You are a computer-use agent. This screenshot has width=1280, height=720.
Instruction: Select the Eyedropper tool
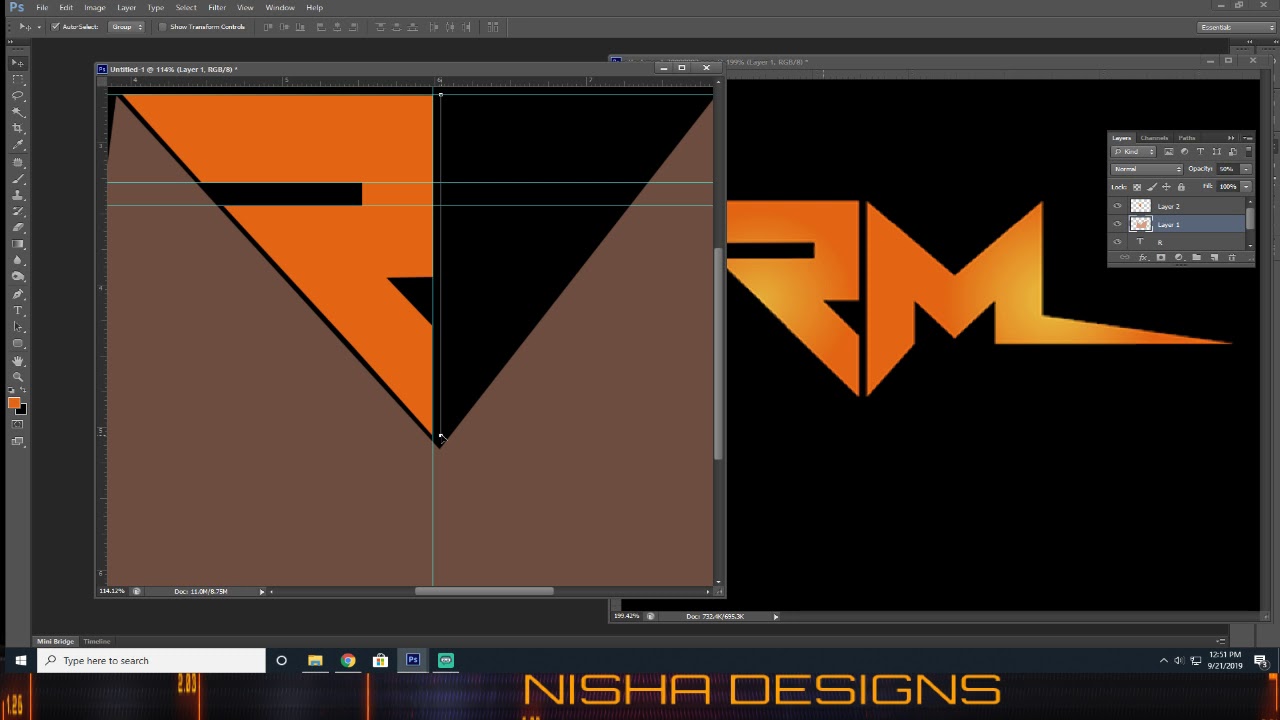coord(18,145)
